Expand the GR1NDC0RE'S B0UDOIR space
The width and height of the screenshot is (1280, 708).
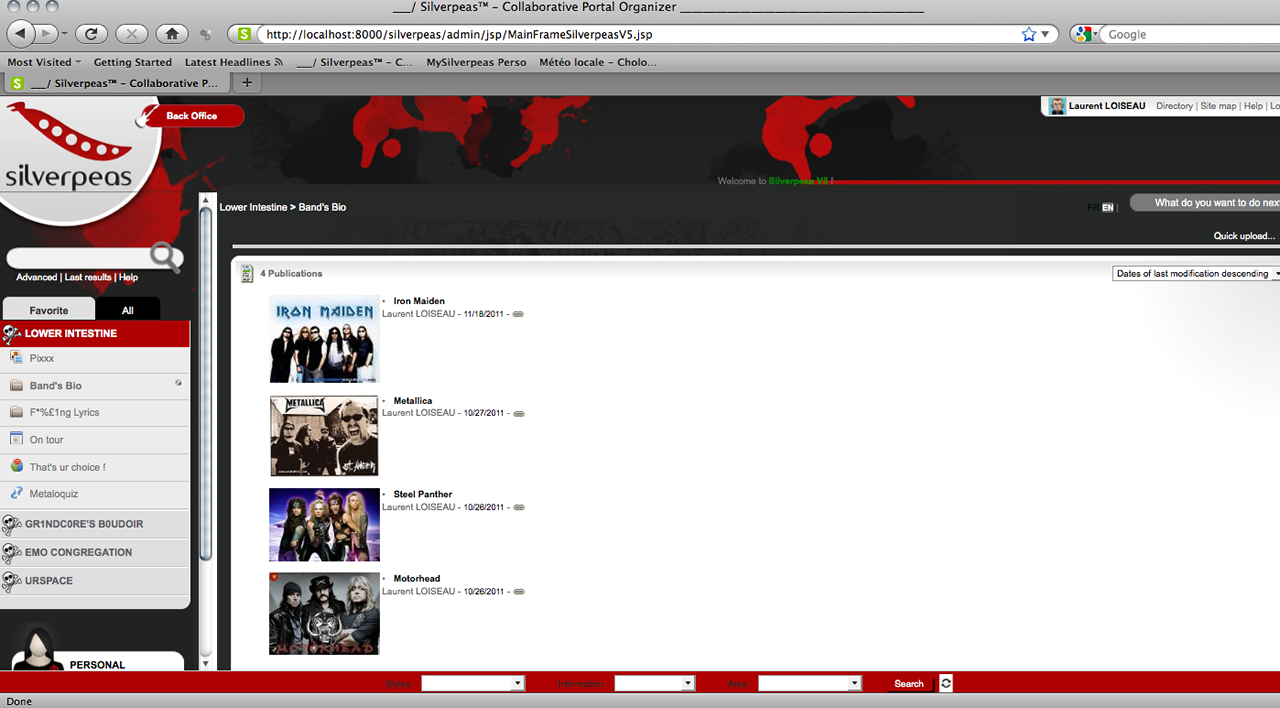84,524
